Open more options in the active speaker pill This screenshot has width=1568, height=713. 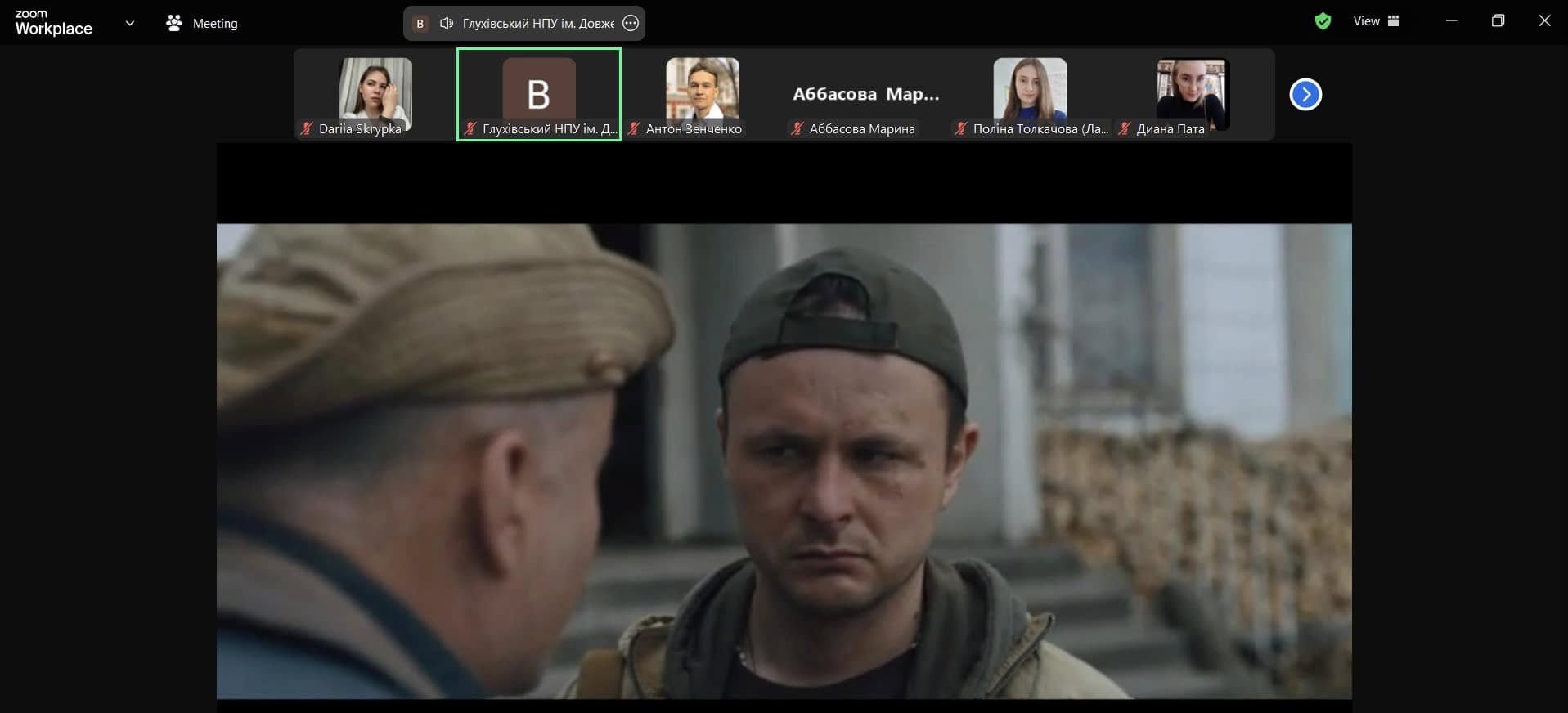pos(630,23)
